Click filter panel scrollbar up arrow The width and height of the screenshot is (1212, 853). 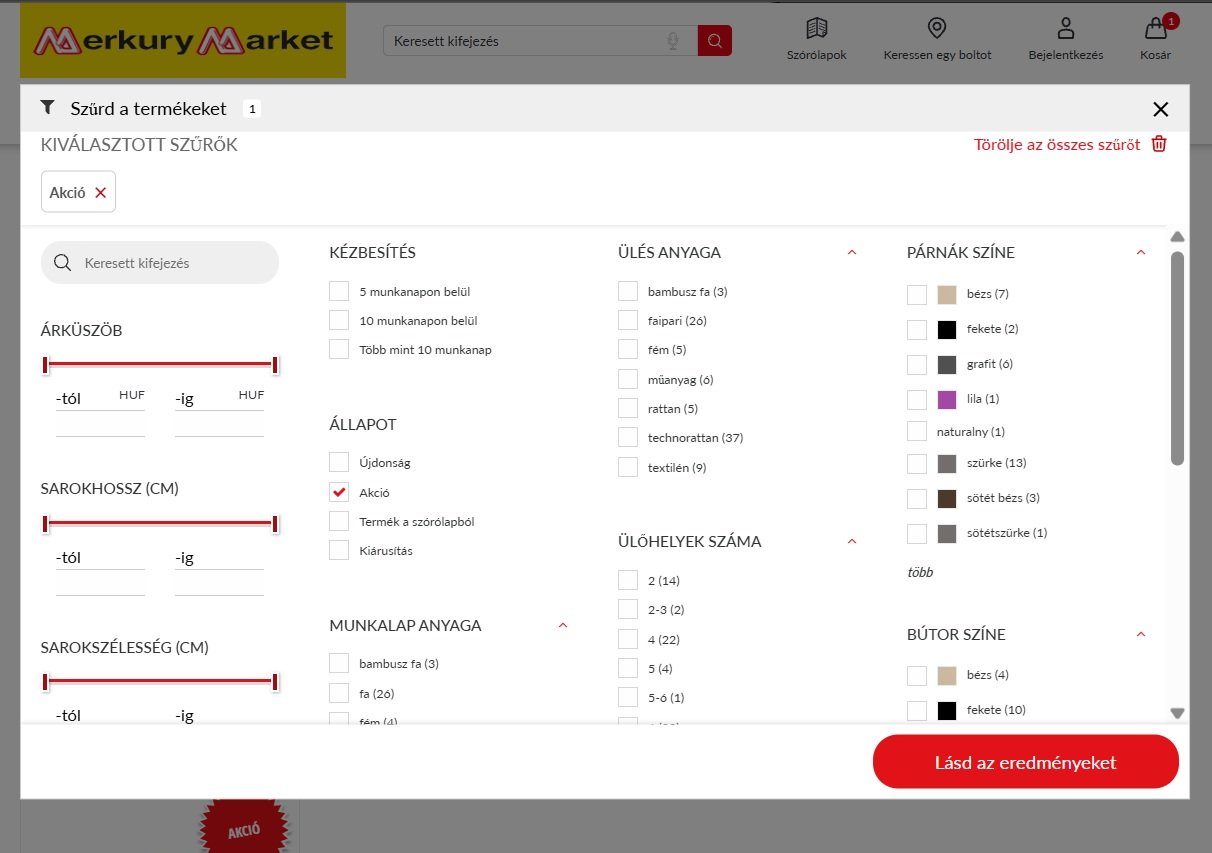[x=1177, y=237]
